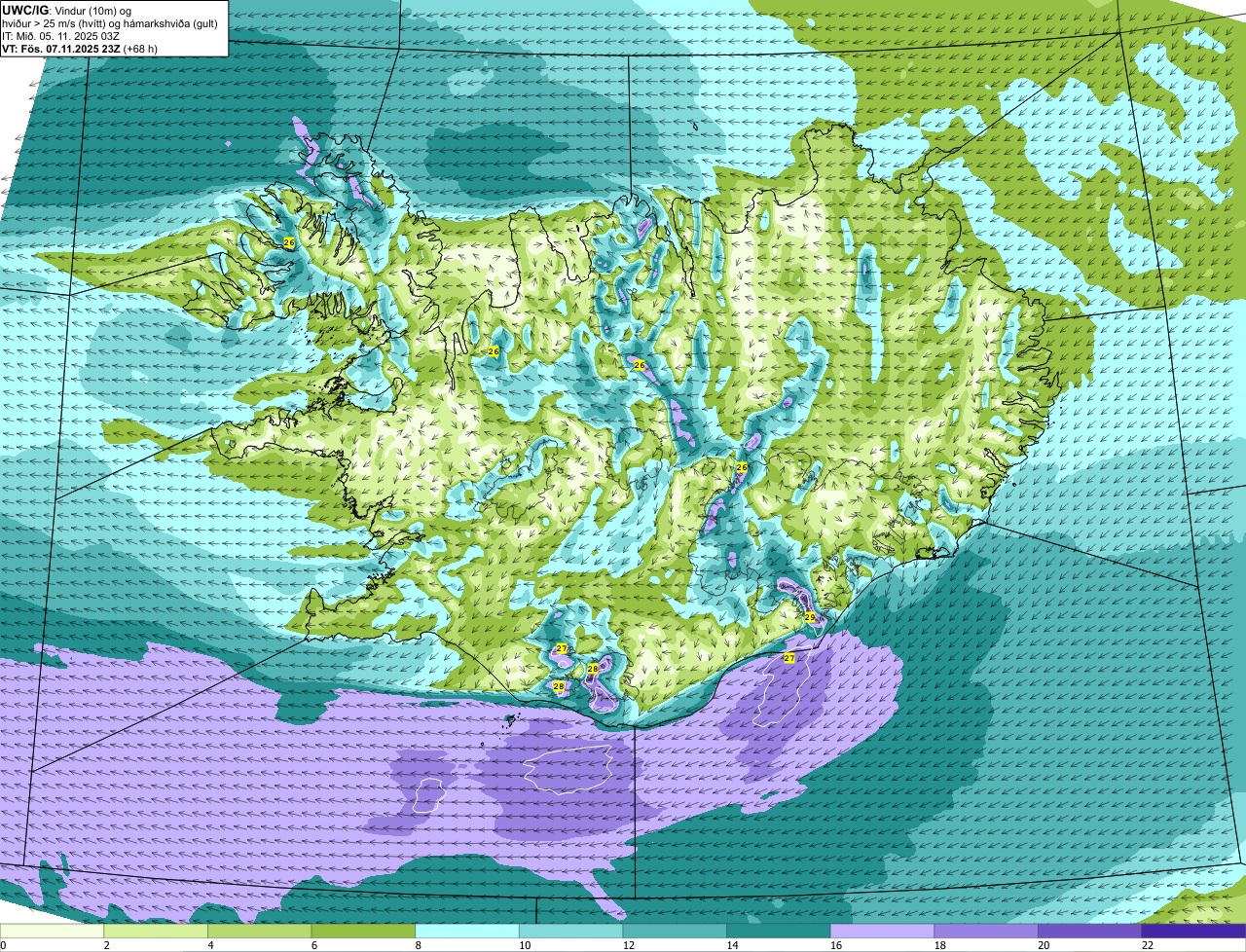Click the 14–16 m/s dark teal legend color
The width and height of the screenshot is (1246, 952).
click(778, 931)
